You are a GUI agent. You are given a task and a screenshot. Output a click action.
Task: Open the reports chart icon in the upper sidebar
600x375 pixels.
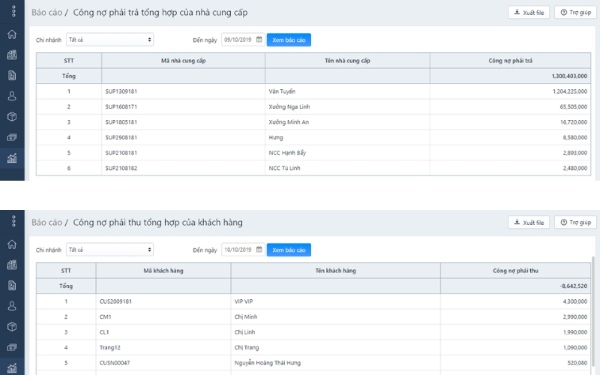pyautogui.click(x=12, y=158)
